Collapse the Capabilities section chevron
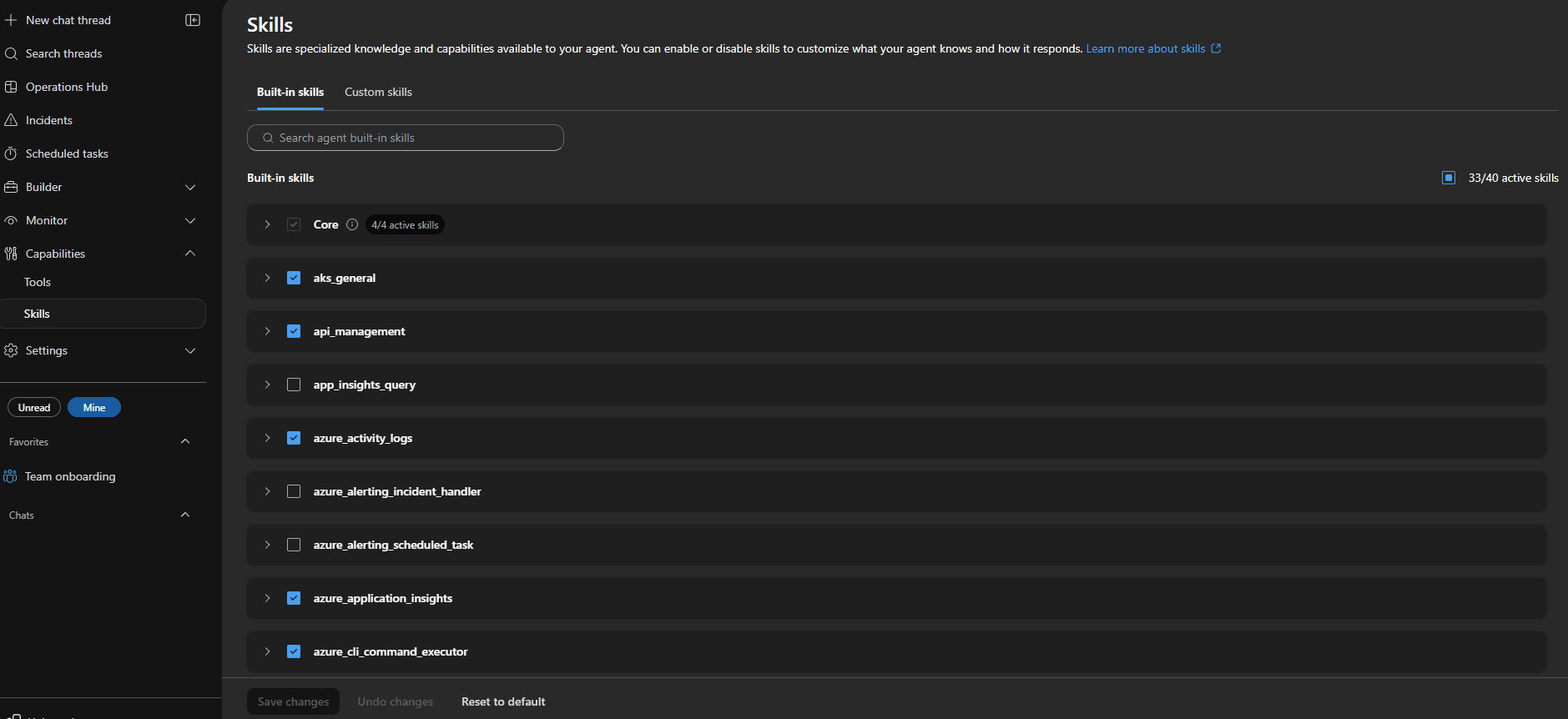 pyautogui.click(x=190, y=254)
